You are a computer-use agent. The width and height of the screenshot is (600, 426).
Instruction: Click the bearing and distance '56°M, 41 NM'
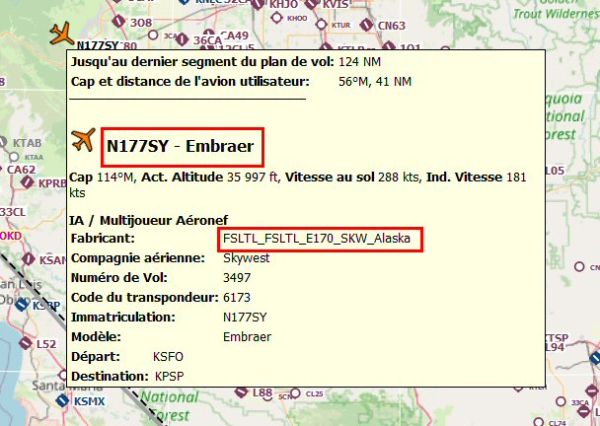[375, 82]
